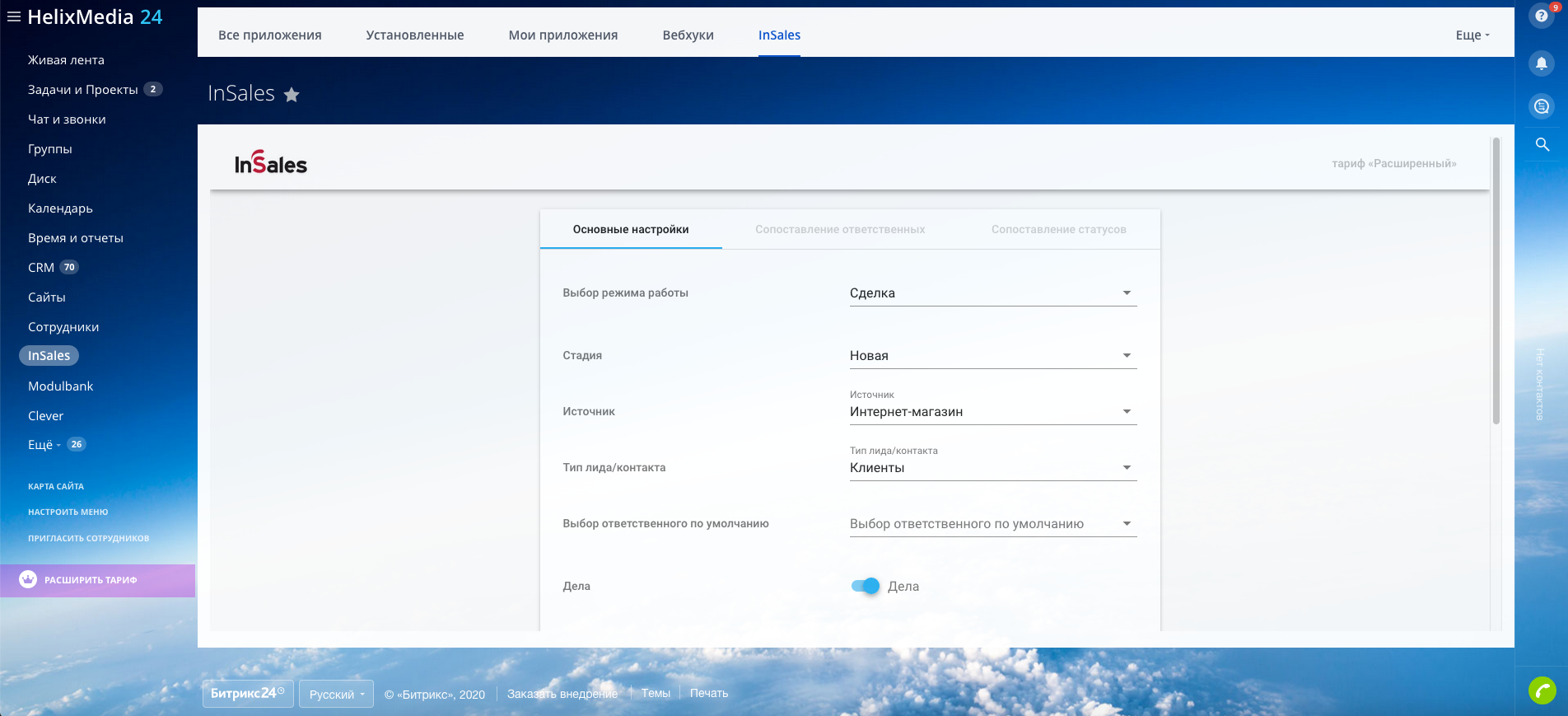
Task: Click the favorite star beside InSales title
Action: click(292, 95)
